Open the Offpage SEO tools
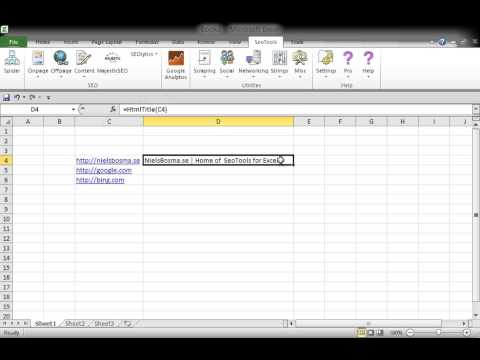Image resolution: width=480 pixels, height=360 pixels. pos(61,64)
